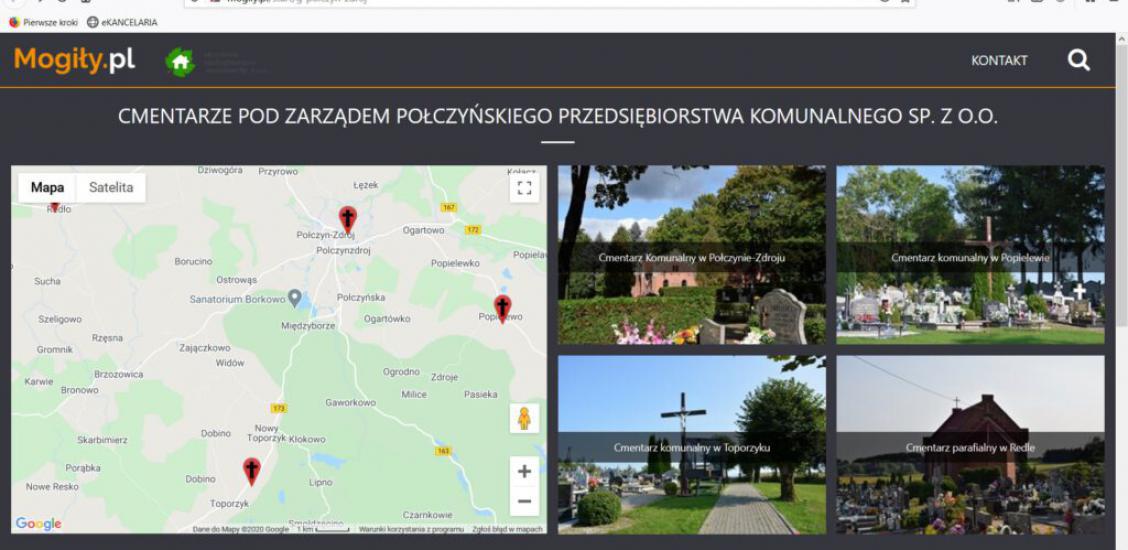Click the Street View pegman icon
The height and width of the screenshot is (550, 1128).
click(524, 418)
